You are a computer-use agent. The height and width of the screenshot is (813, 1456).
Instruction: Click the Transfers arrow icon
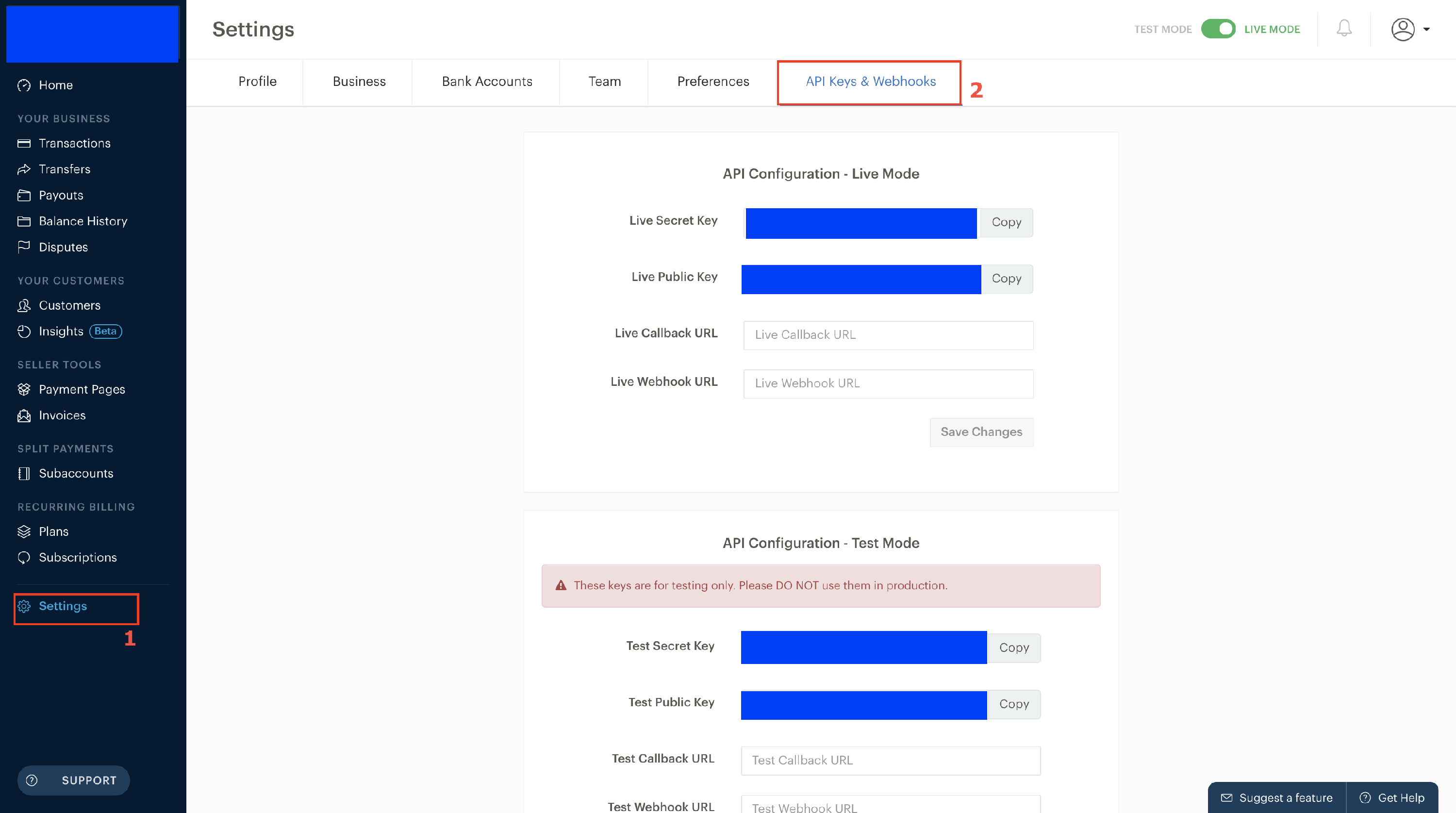coord(24,169)
